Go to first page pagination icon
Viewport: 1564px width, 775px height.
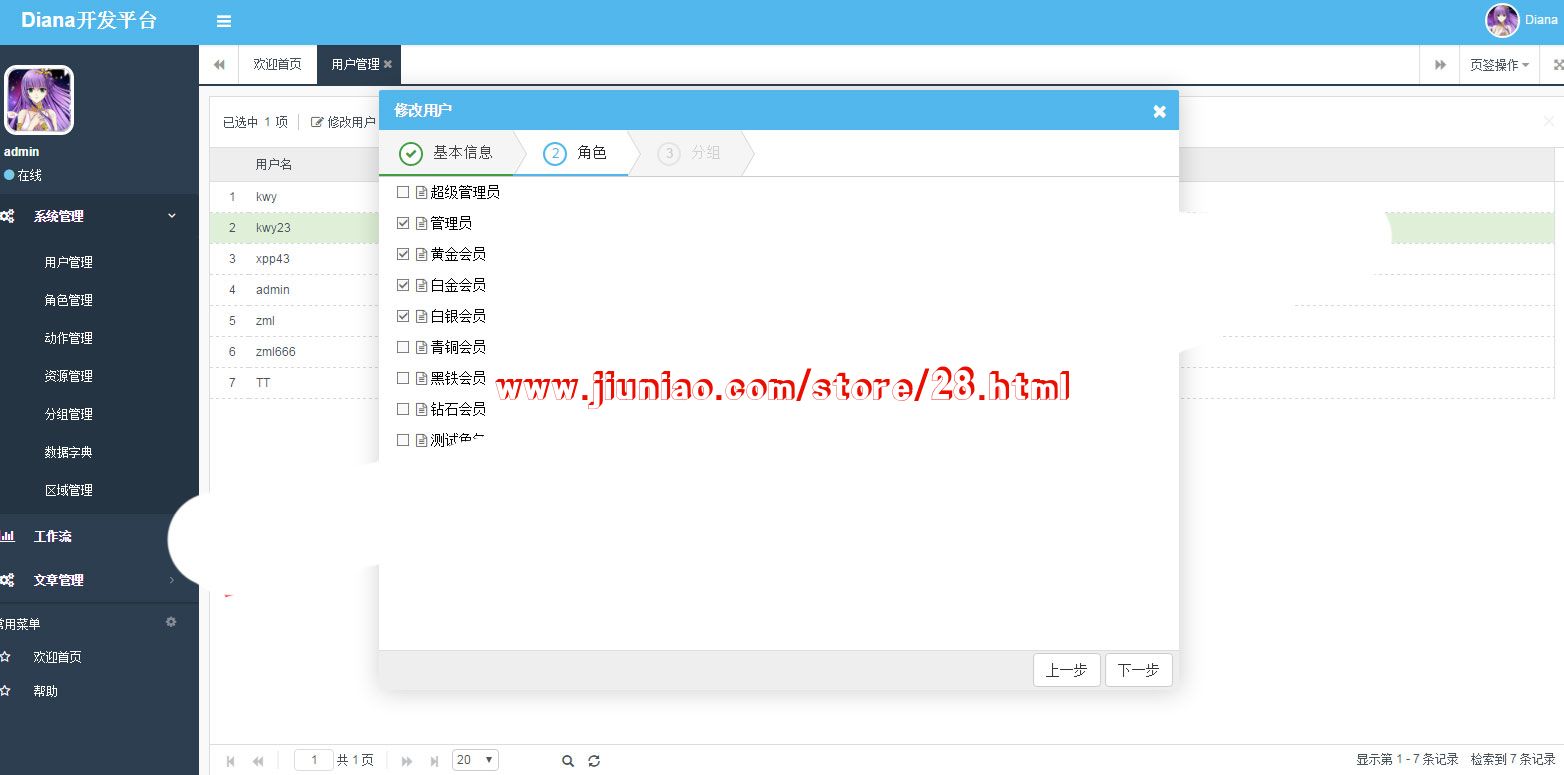[231, 761]
